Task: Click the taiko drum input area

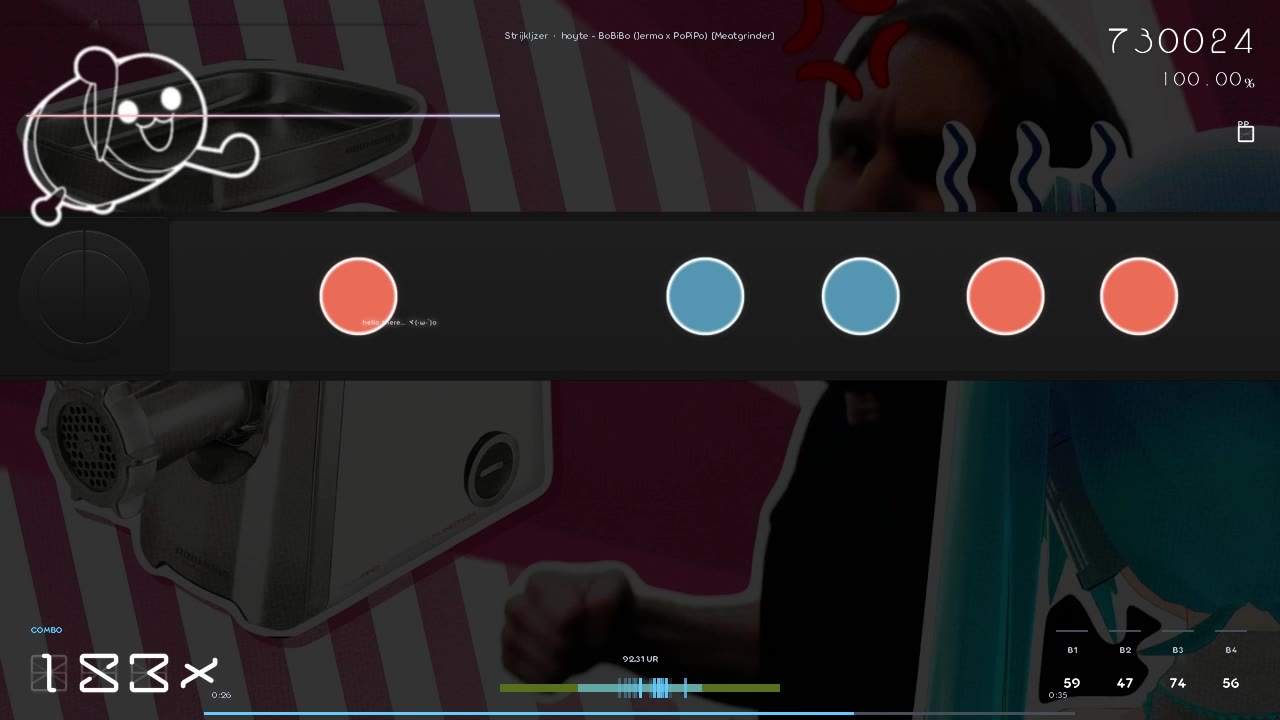Action: 84,296
